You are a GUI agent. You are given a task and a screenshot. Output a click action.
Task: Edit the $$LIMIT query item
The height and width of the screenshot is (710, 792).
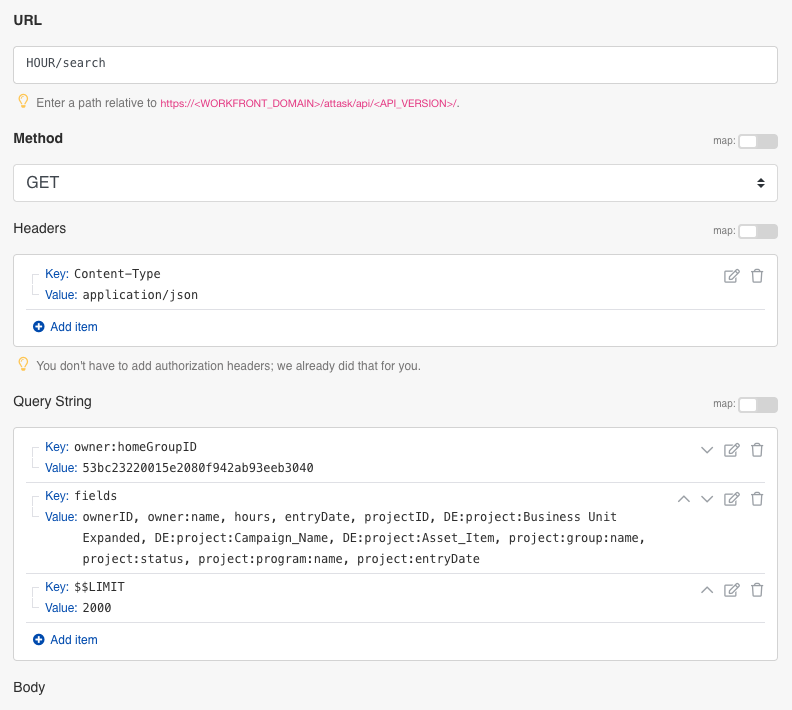(x=731, y=590)
